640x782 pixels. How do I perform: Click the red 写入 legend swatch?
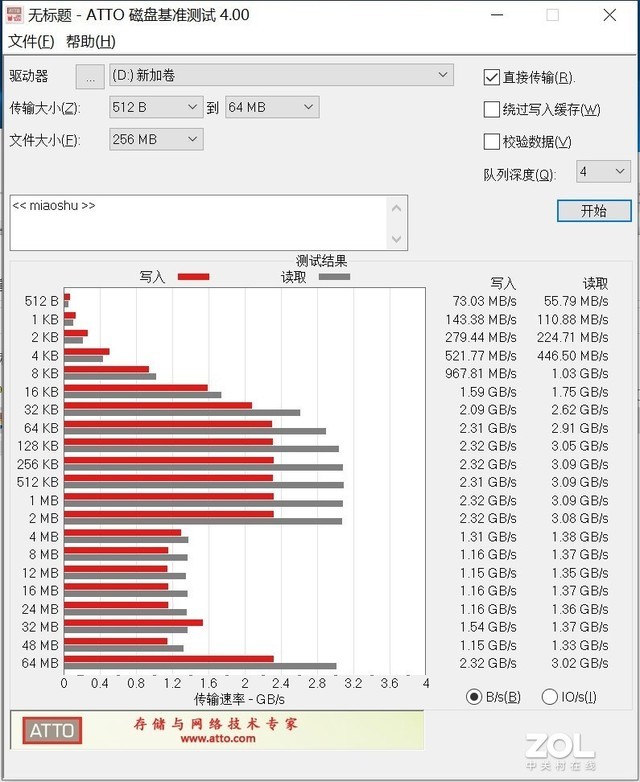pos(194,277)
